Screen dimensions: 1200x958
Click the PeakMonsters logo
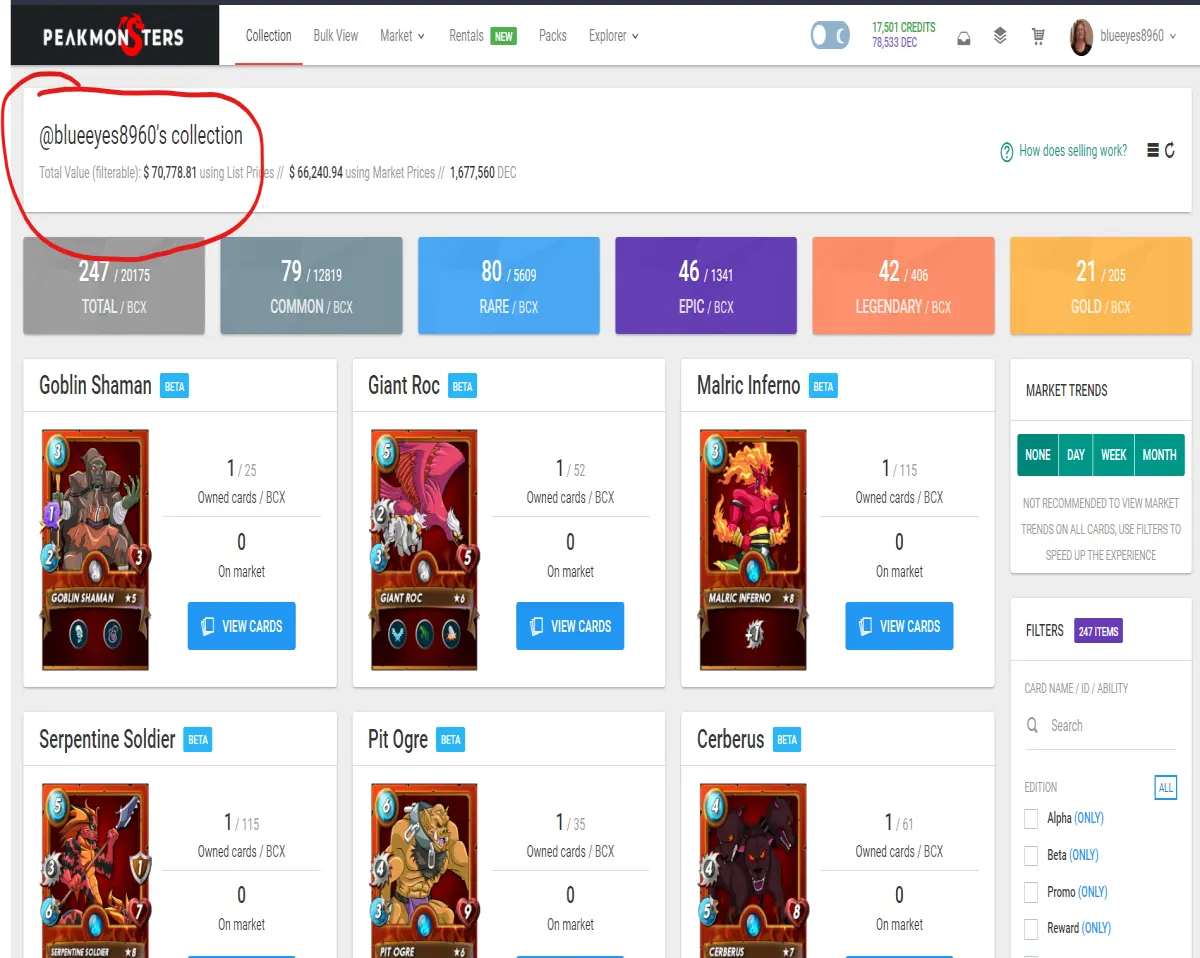coord(114,36)
